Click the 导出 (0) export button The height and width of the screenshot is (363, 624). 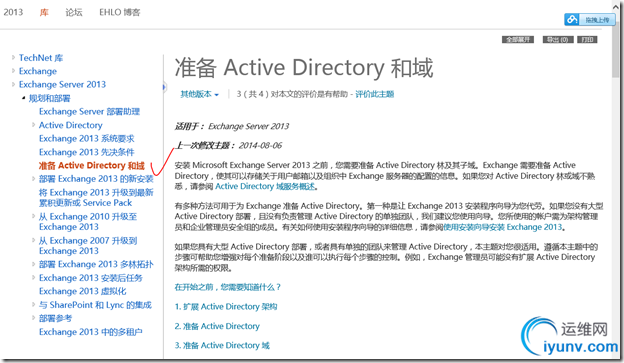(x=558, y=39)
